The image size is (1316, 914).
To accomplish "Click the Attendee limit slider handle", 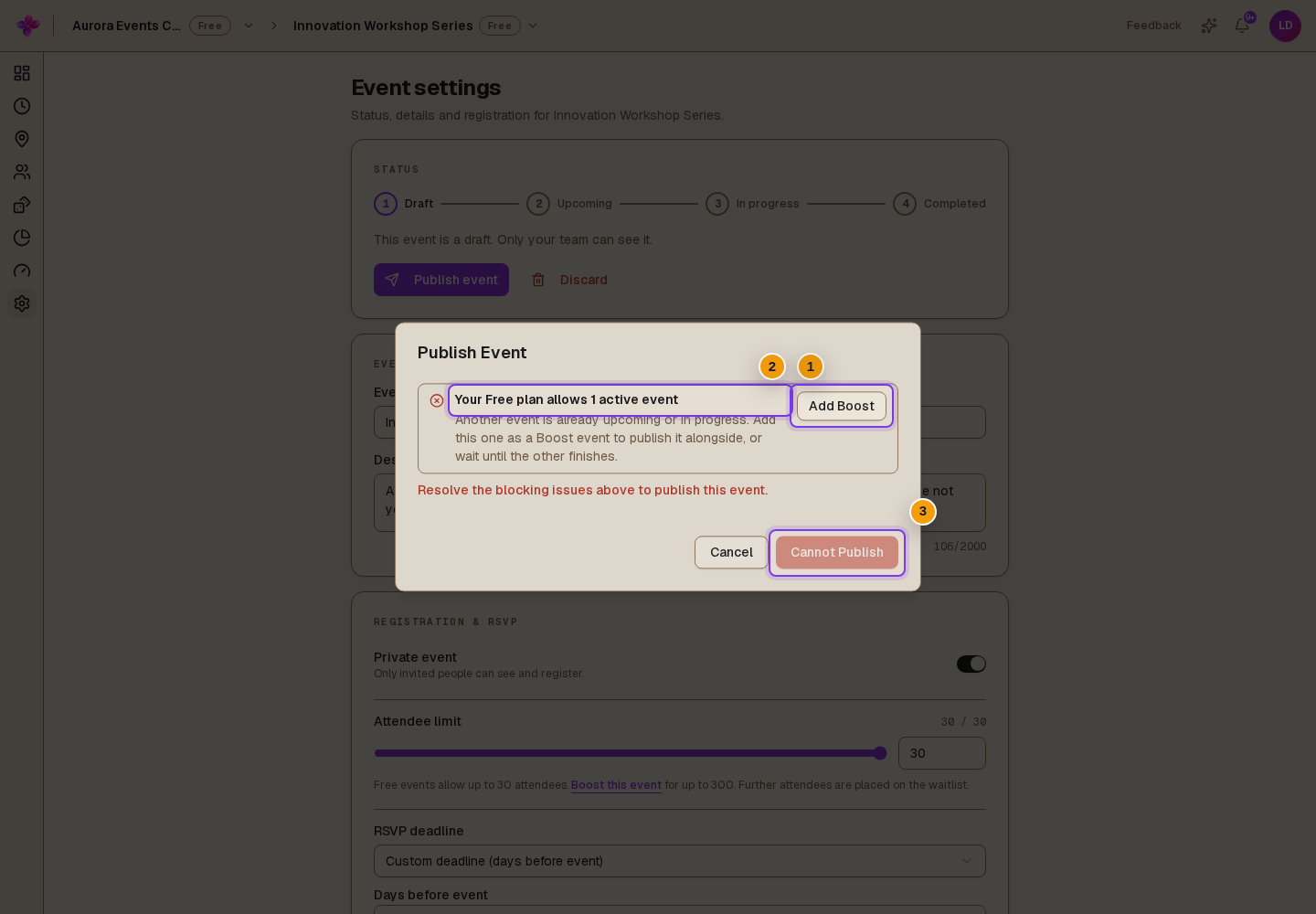I will pos(880,753).
